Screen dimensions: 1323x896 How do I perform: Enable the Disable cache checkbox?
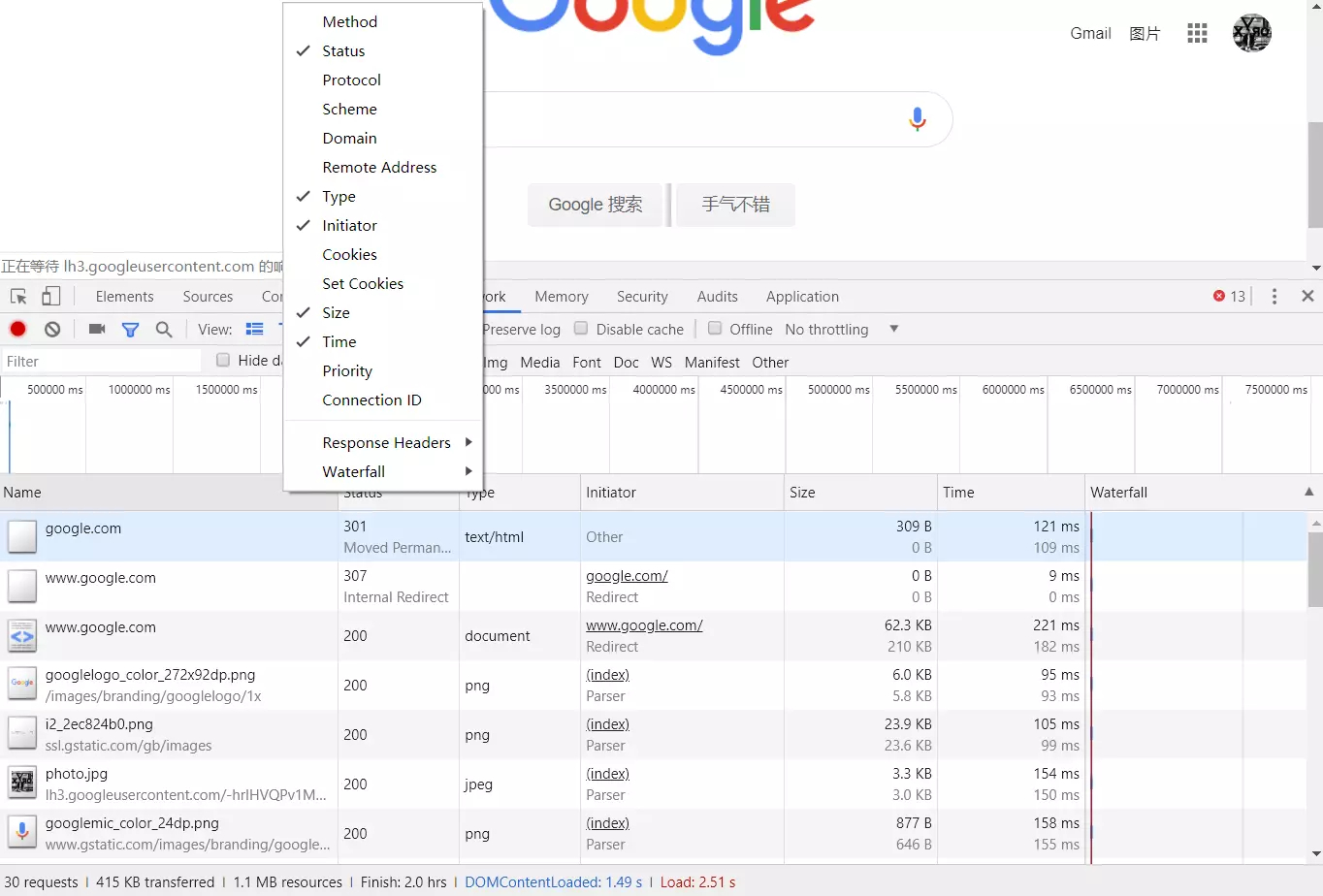point(581,328)
